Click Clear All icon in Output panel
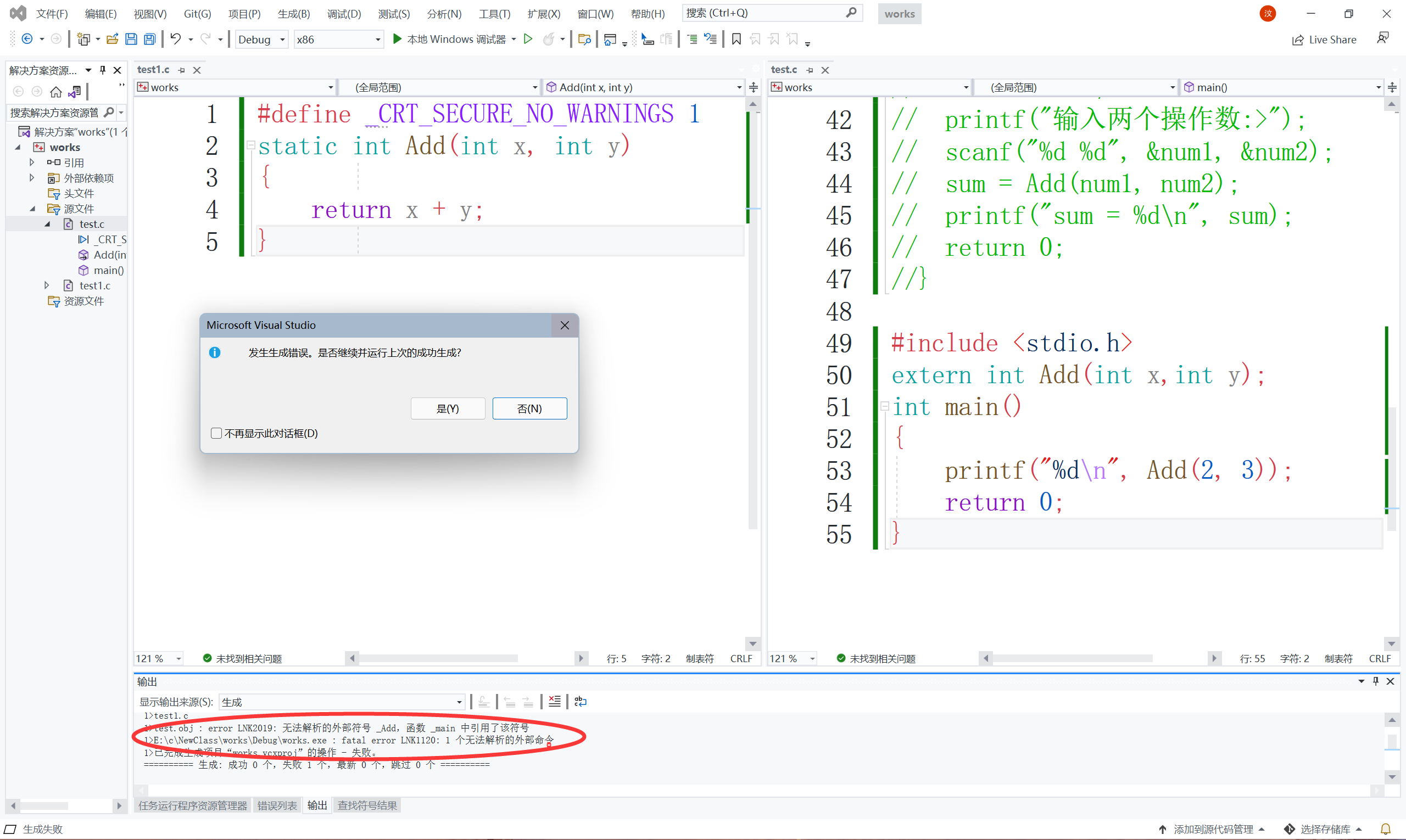The image size is (1406, 840). click(x=554, y=702)
